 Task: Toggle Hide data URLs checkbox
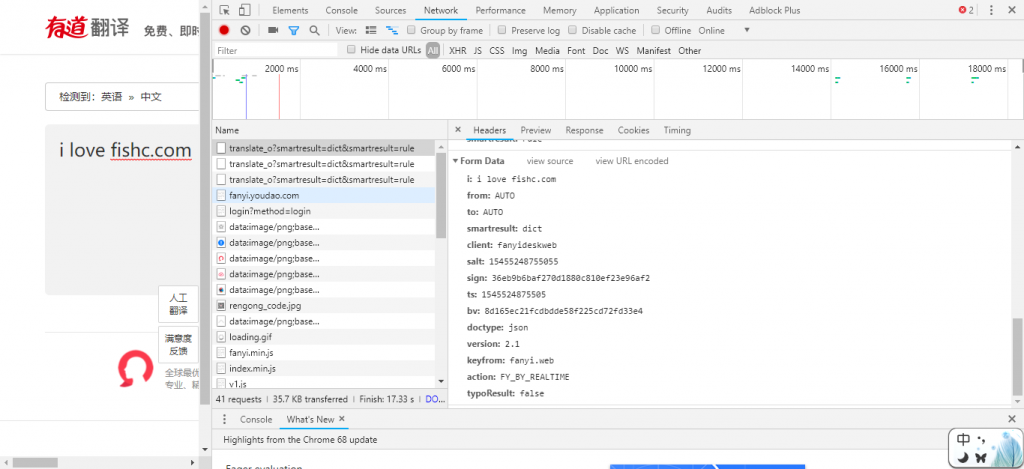(351, 50)
